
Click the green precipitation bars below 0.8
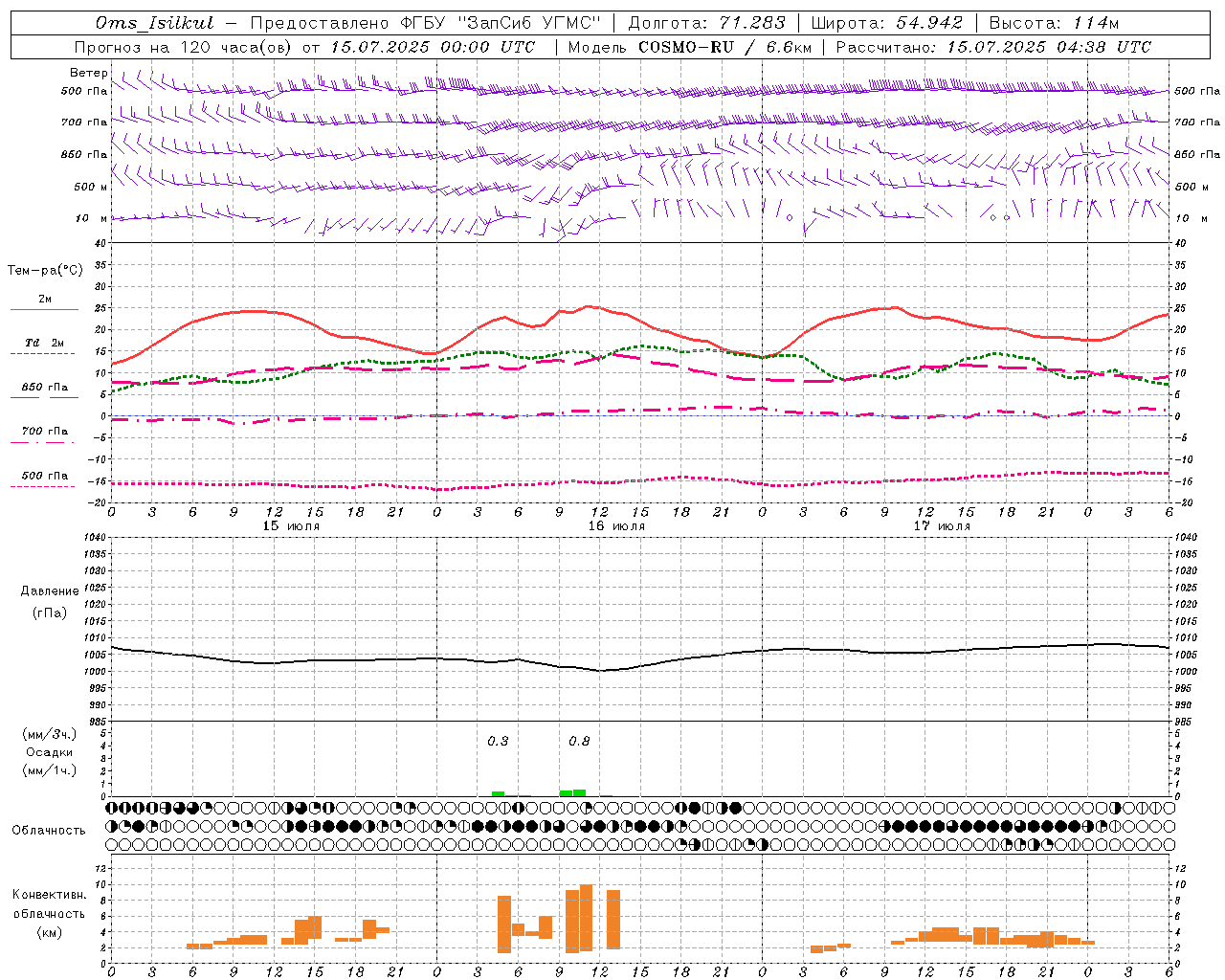pos(572,792)
